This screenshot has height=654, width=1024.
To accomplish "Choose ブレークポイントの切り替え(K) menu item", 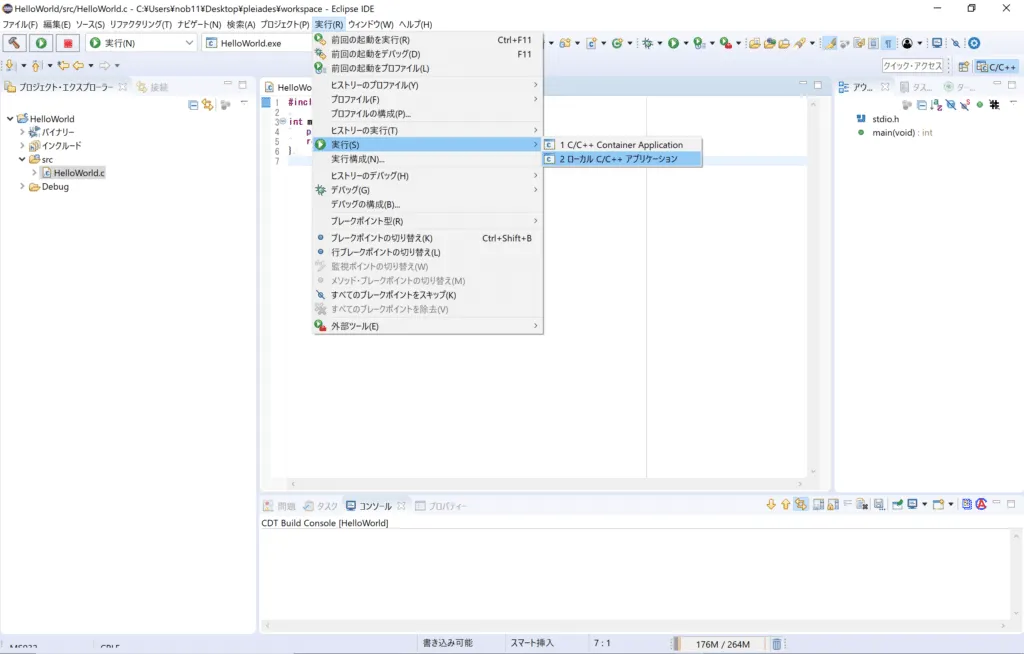I will pos(428,238).
